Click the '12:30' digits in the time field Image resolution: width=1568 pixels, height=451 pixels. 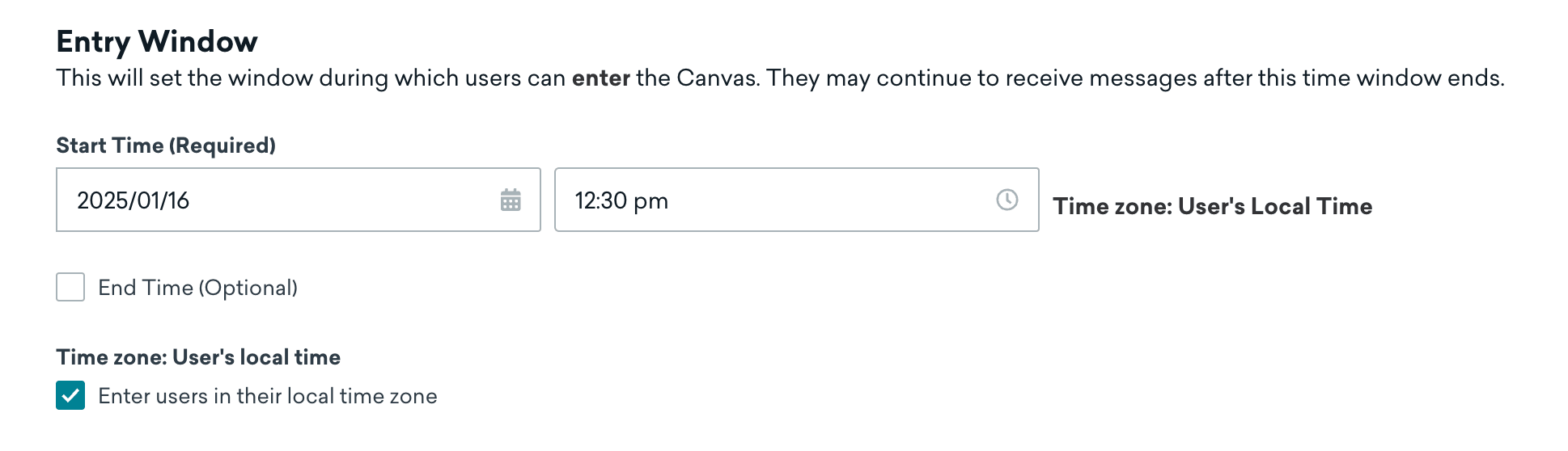tap(601, 200)
